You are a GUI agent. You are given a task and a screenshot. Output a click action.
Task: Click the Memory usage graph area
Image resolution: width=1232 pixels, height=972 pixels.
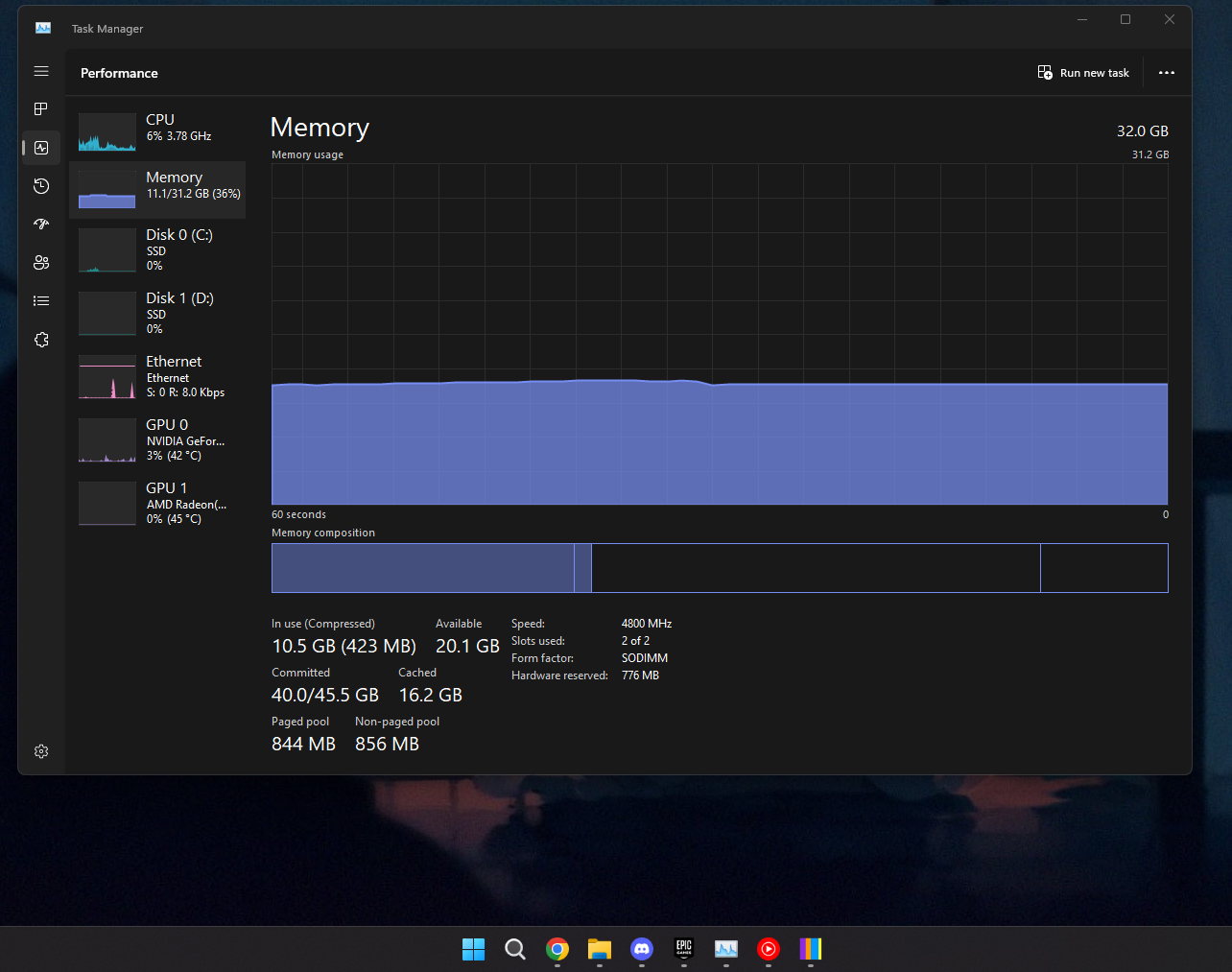click(x=720, y=334)
